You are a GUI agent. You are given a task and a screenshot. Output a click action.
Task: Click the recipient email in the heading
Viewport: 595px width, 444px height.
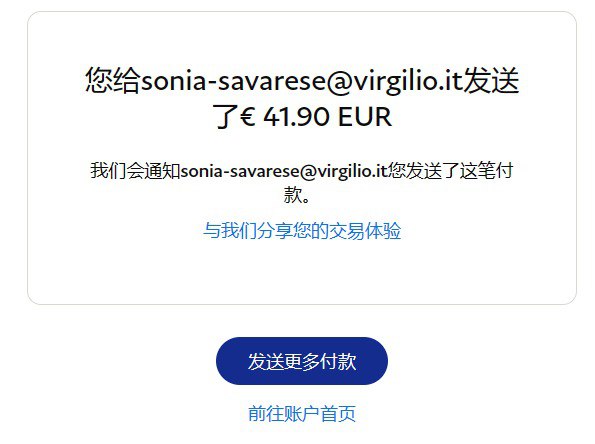coord(302,80)
